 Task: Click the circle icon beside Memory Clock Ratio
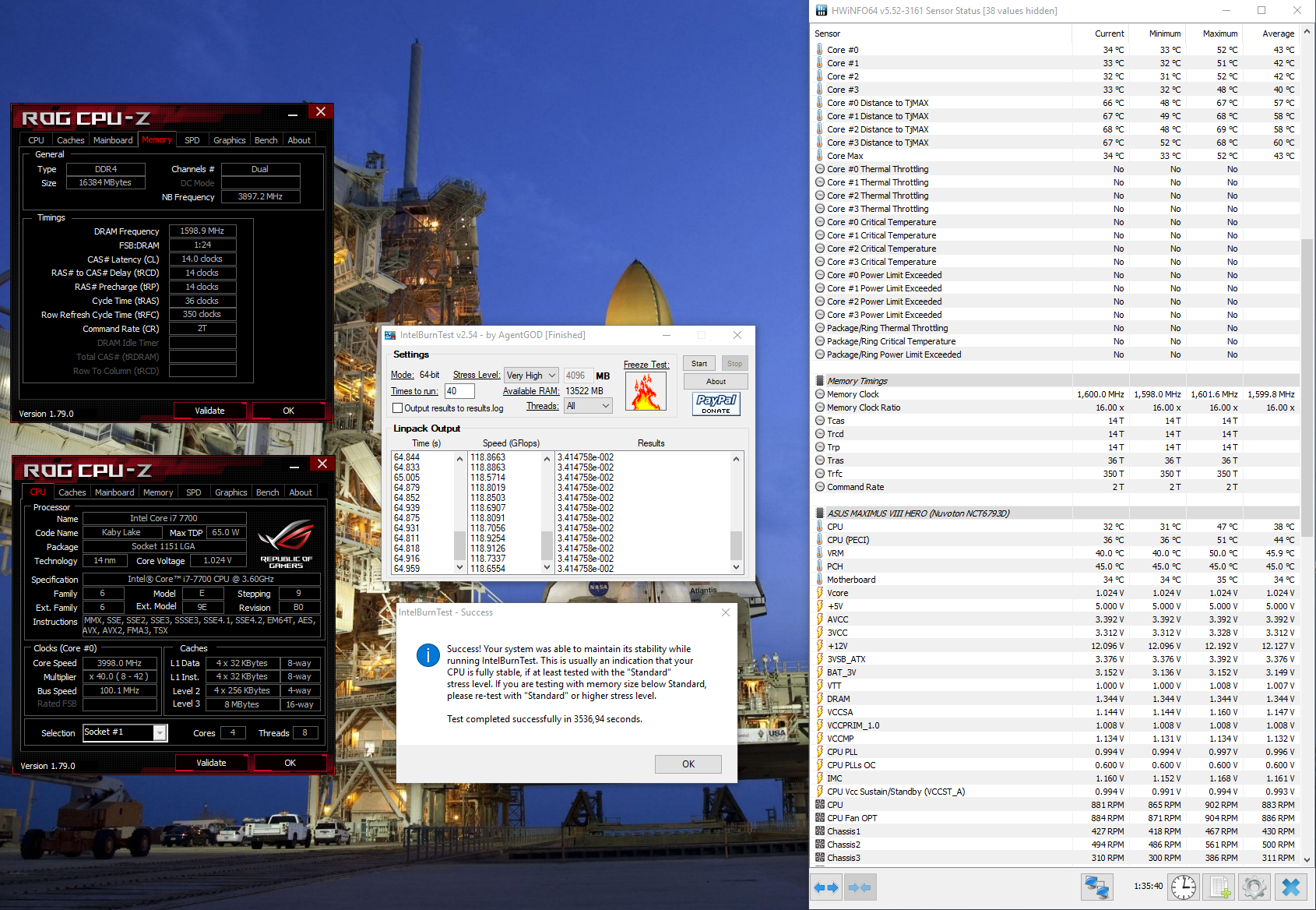[820, 407]
